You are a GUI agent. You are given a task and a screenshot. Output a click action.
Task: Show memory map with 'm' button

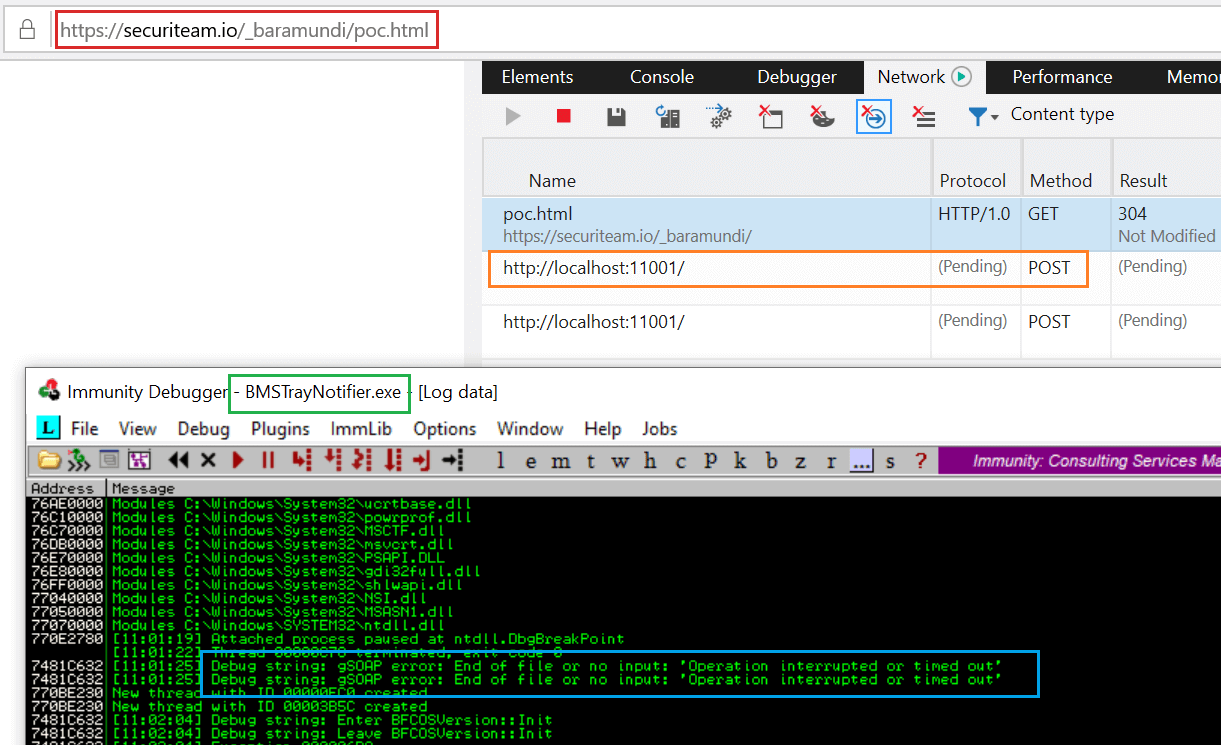tap(561, 460)
